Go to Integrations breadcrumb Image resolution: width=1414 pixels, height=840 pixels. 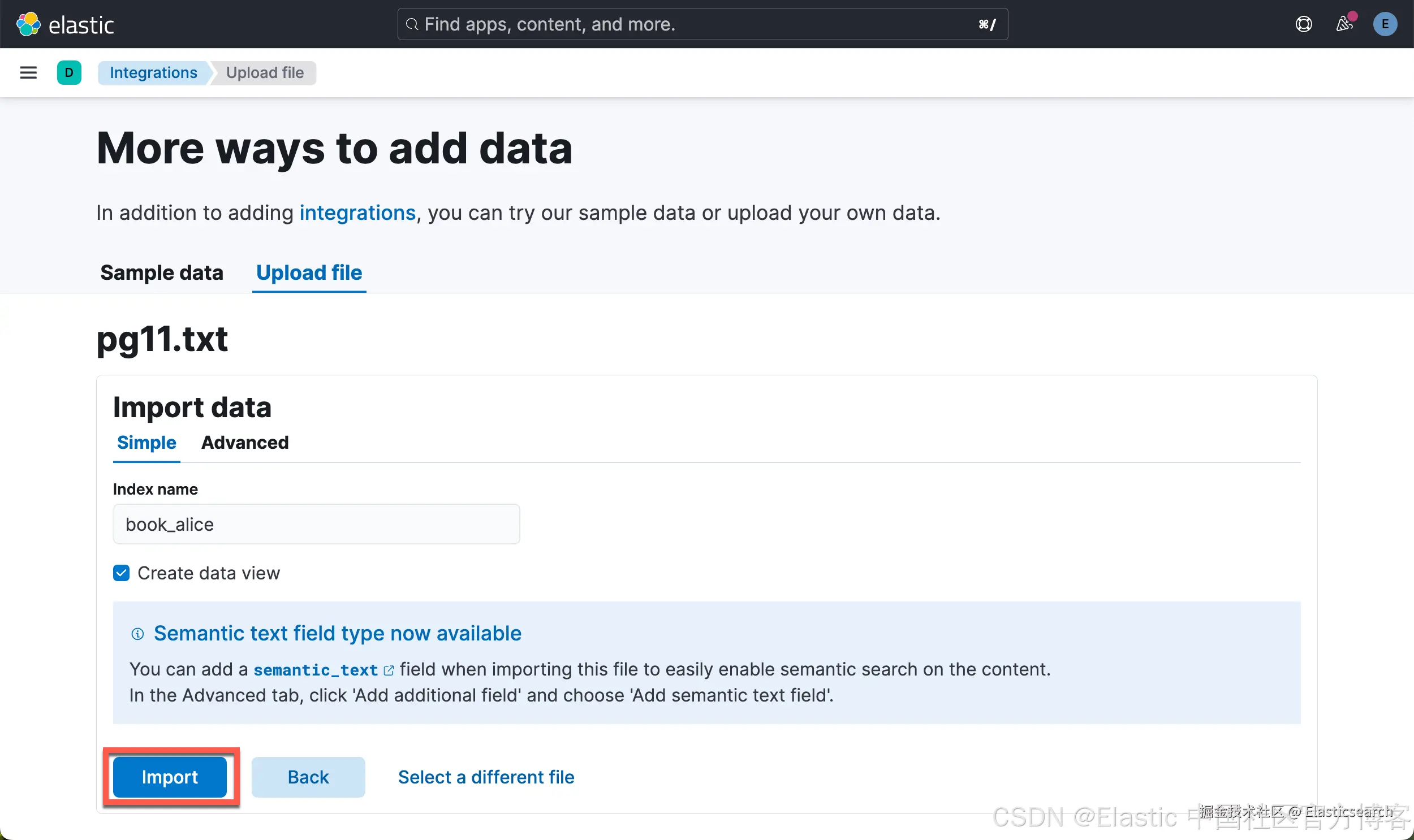(x=153, y=72)
